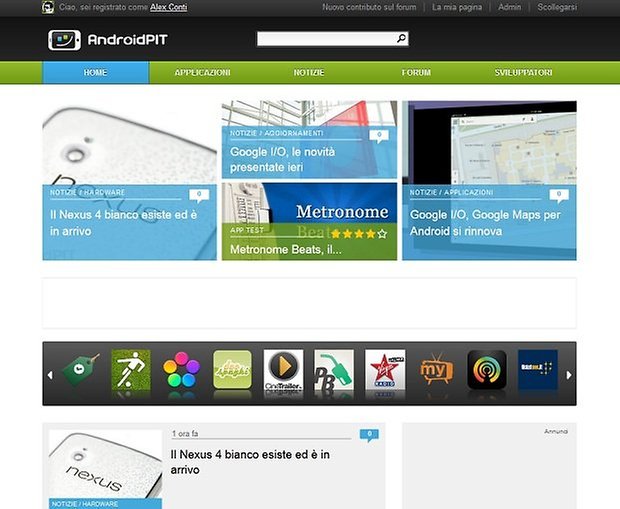620x509 pixels.
Task: Open Google Maps per Android si rinnova
Action: click(x=489, y=180)
